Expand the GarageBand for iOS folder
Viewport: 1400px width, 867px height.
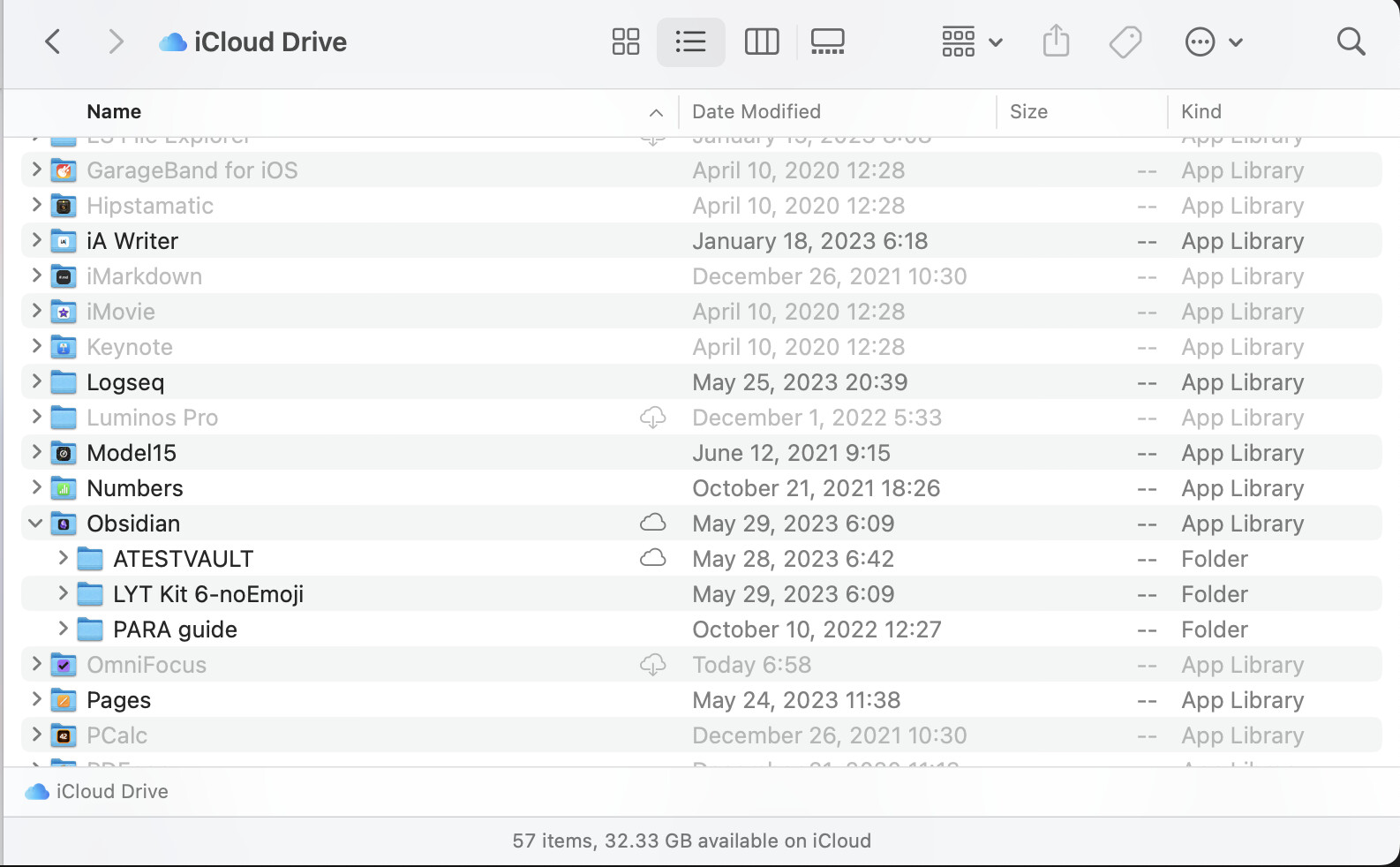[36, 170]
